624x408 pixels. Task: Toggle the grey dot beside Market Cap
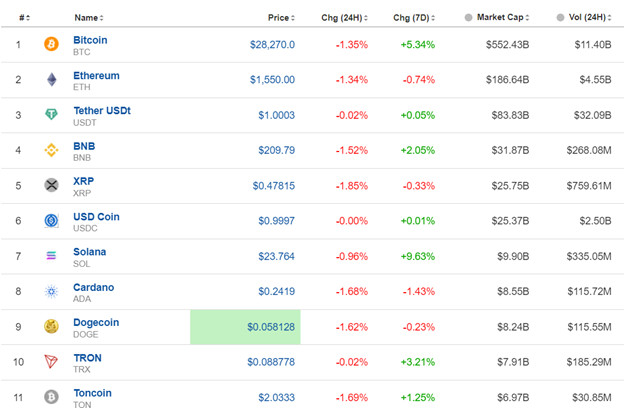468,18
